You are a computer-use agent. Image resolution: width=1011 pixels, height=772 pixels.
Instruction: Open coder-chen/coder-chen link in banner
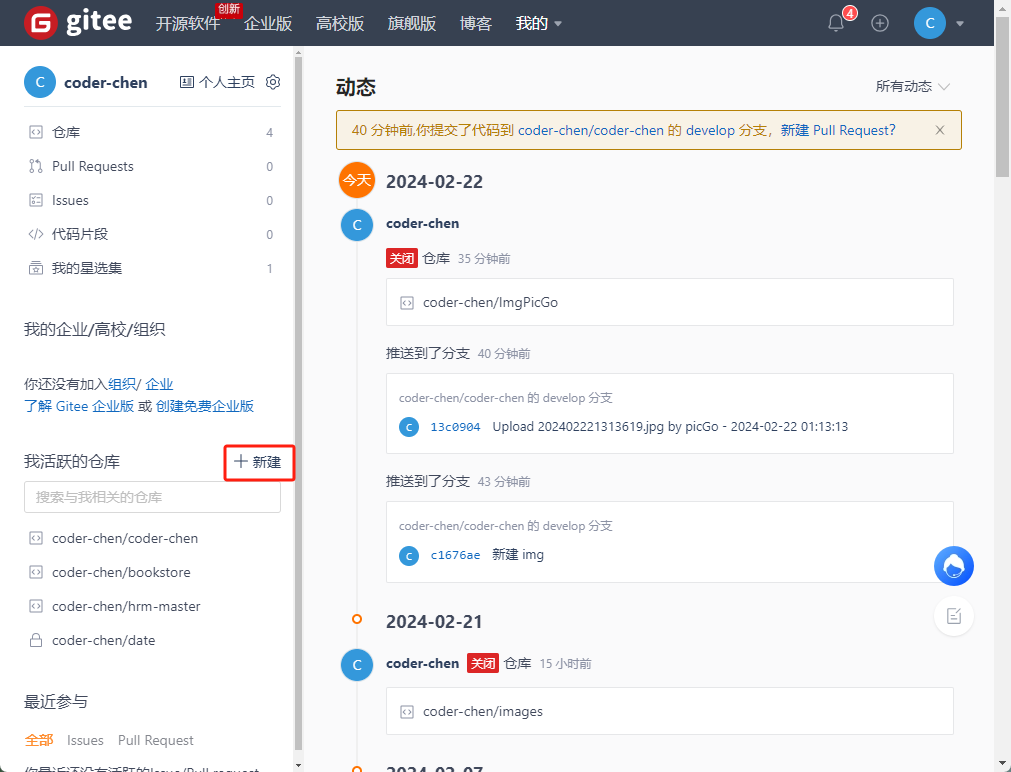[591, 130]
